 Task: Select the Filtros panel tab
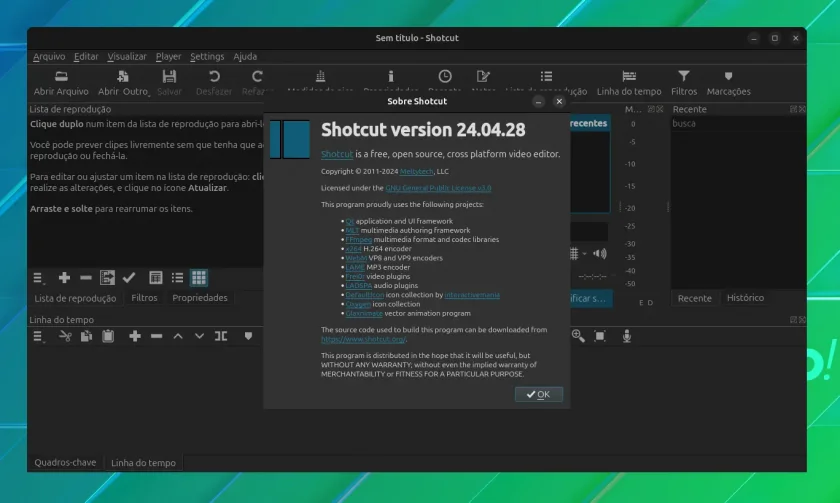click(x=144, y=298)
